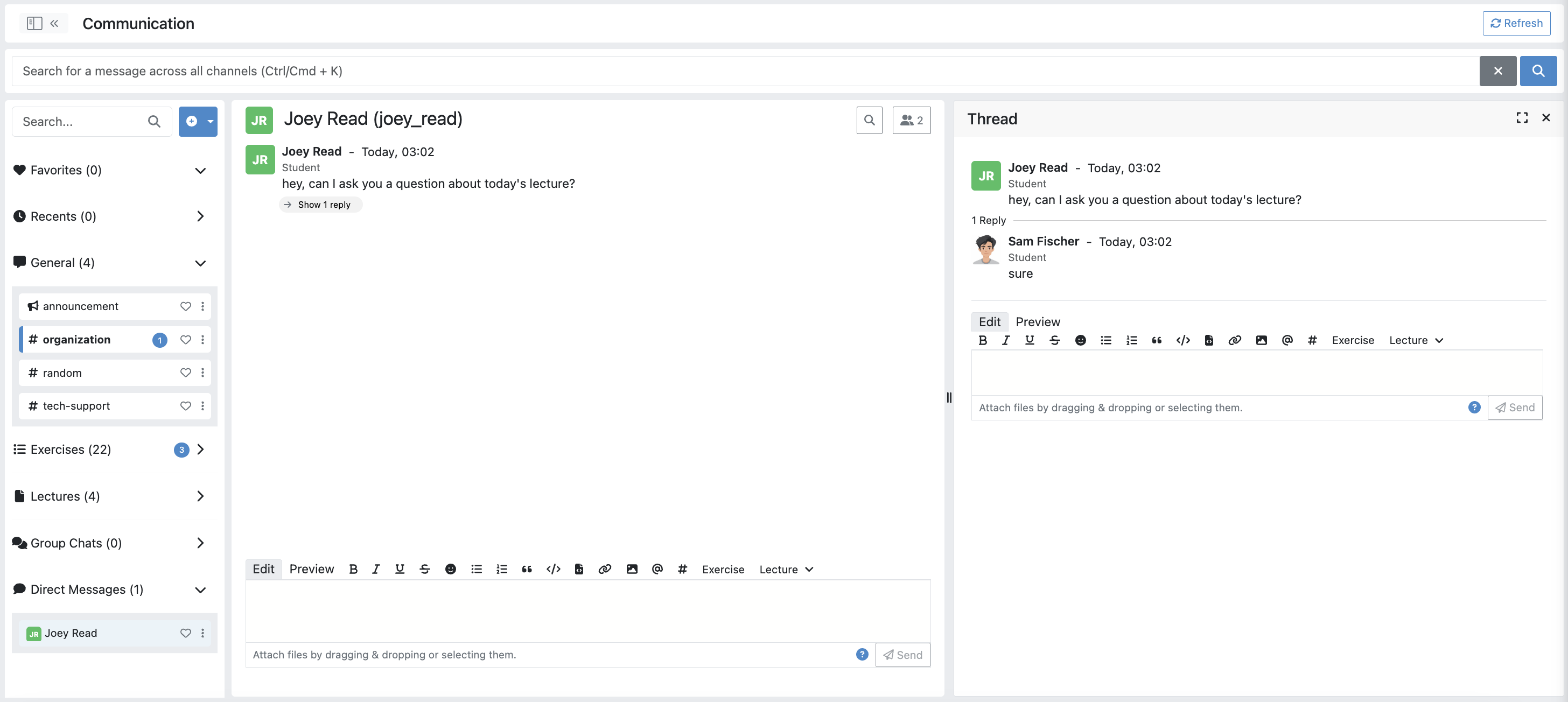Select the Preview tab in the main message editor
This screenshot has width=1568, height=702.
(x=311, y=570)
